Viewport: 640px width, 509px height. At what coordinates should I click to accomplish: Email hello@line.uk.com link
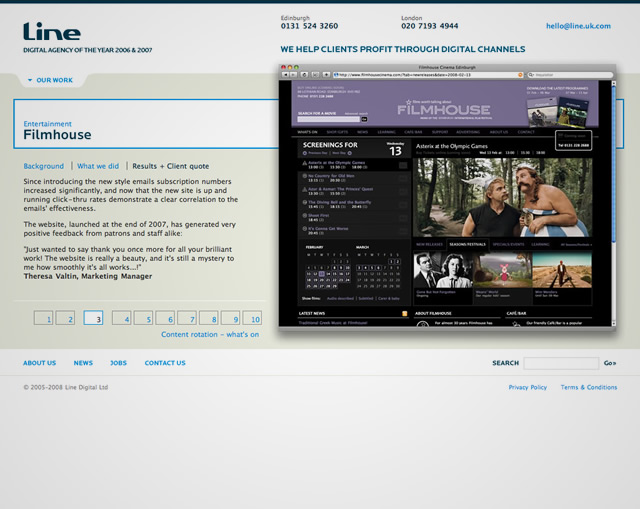click(578, 26)
